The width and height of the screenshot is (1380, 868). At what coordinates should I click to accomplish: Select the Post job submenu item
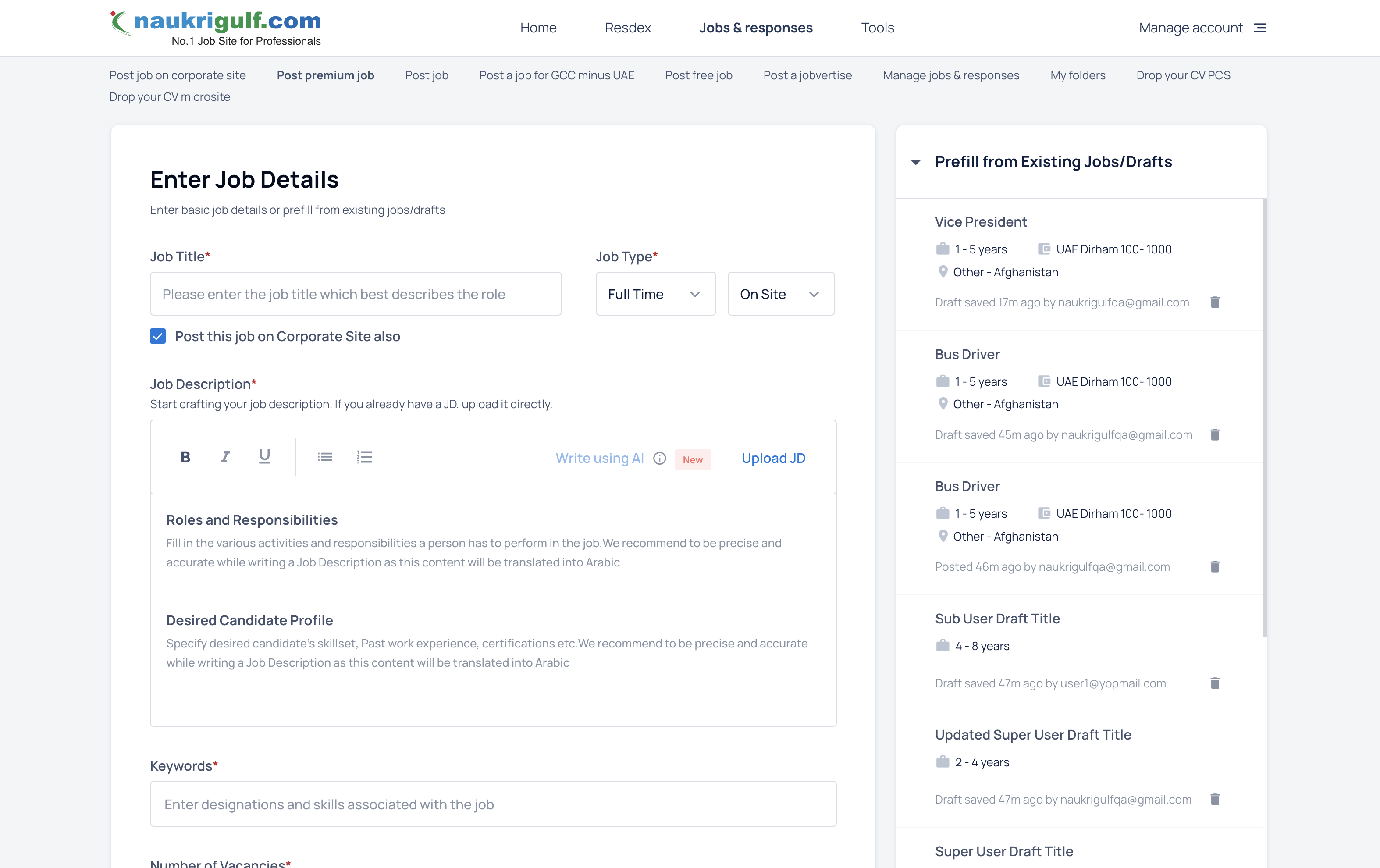[x=427, y=75]
